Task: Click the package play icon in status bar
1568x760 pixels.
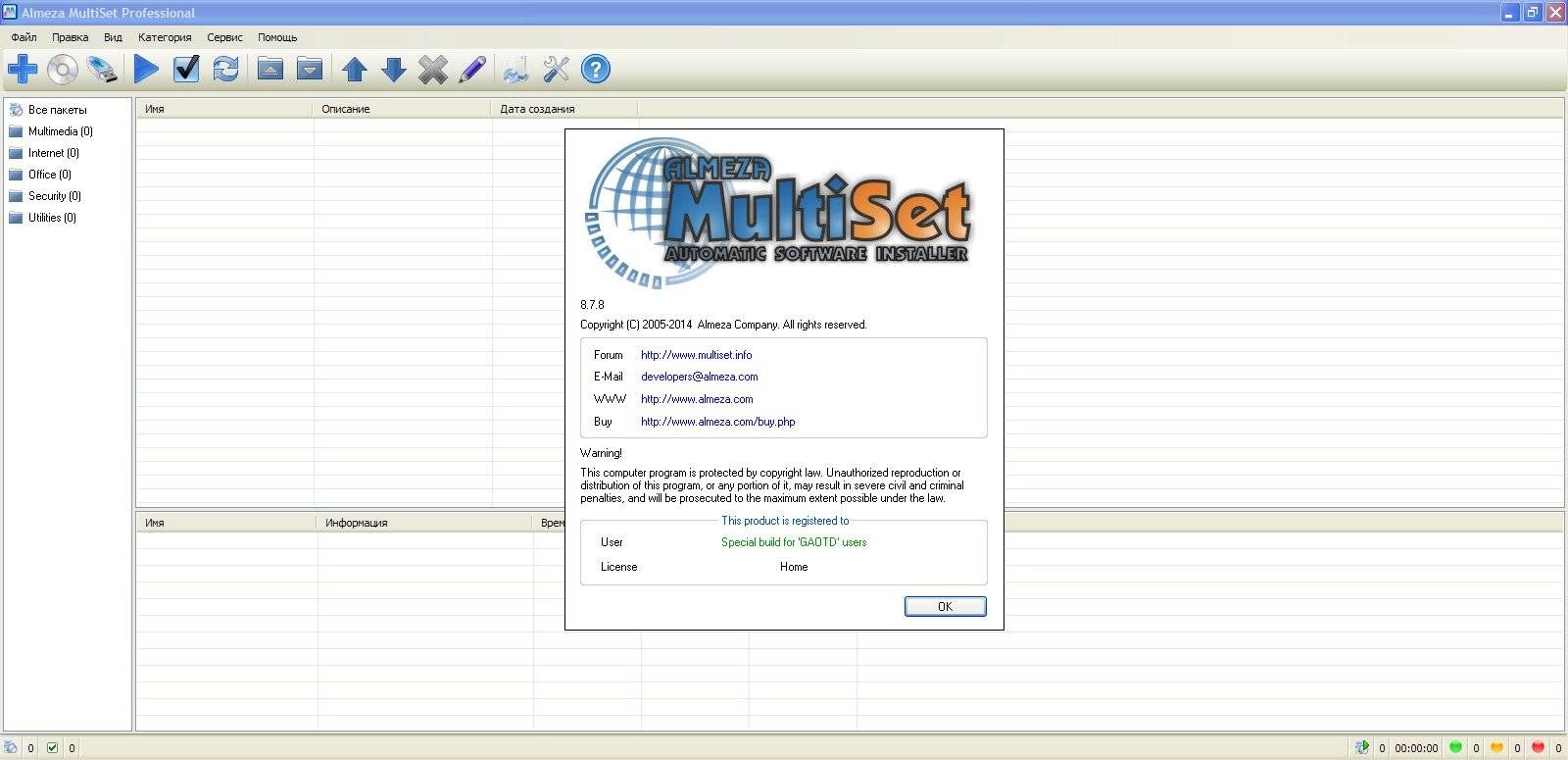Action: click(1362, 747)
